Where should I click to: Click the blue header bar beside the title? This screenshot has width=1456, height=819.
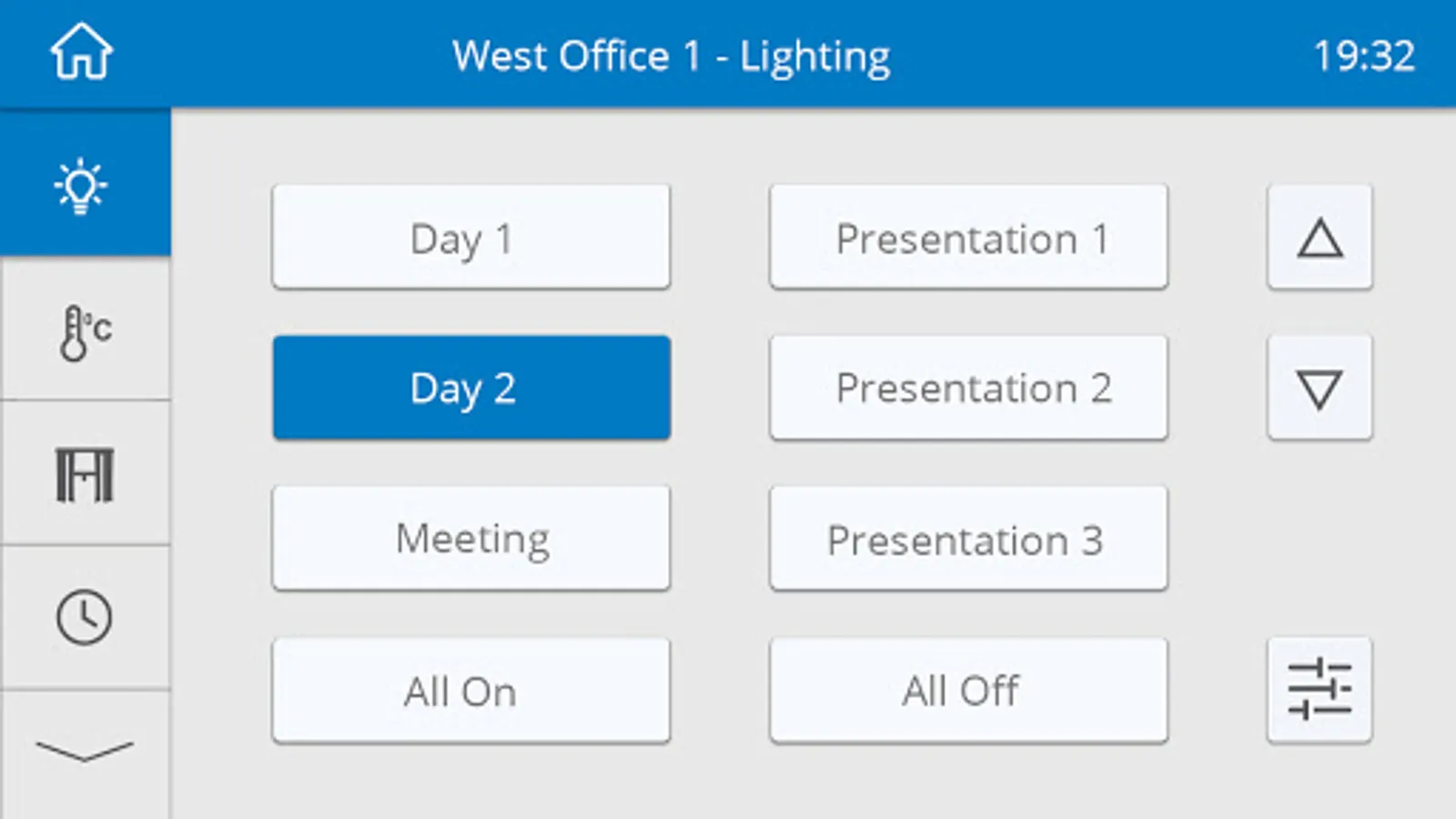click(x=1092, y=55)
